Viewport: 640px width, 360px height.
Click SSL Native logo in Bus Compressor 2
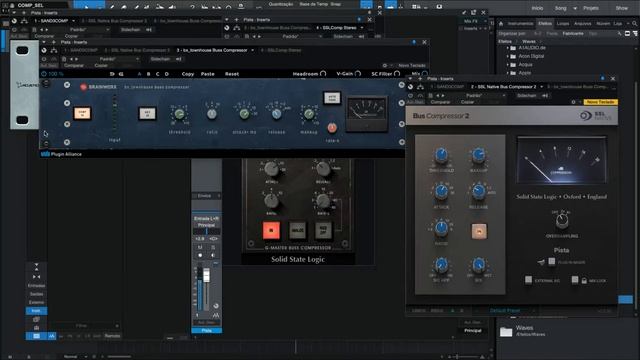pyautogui.click(x=595, y=116)
